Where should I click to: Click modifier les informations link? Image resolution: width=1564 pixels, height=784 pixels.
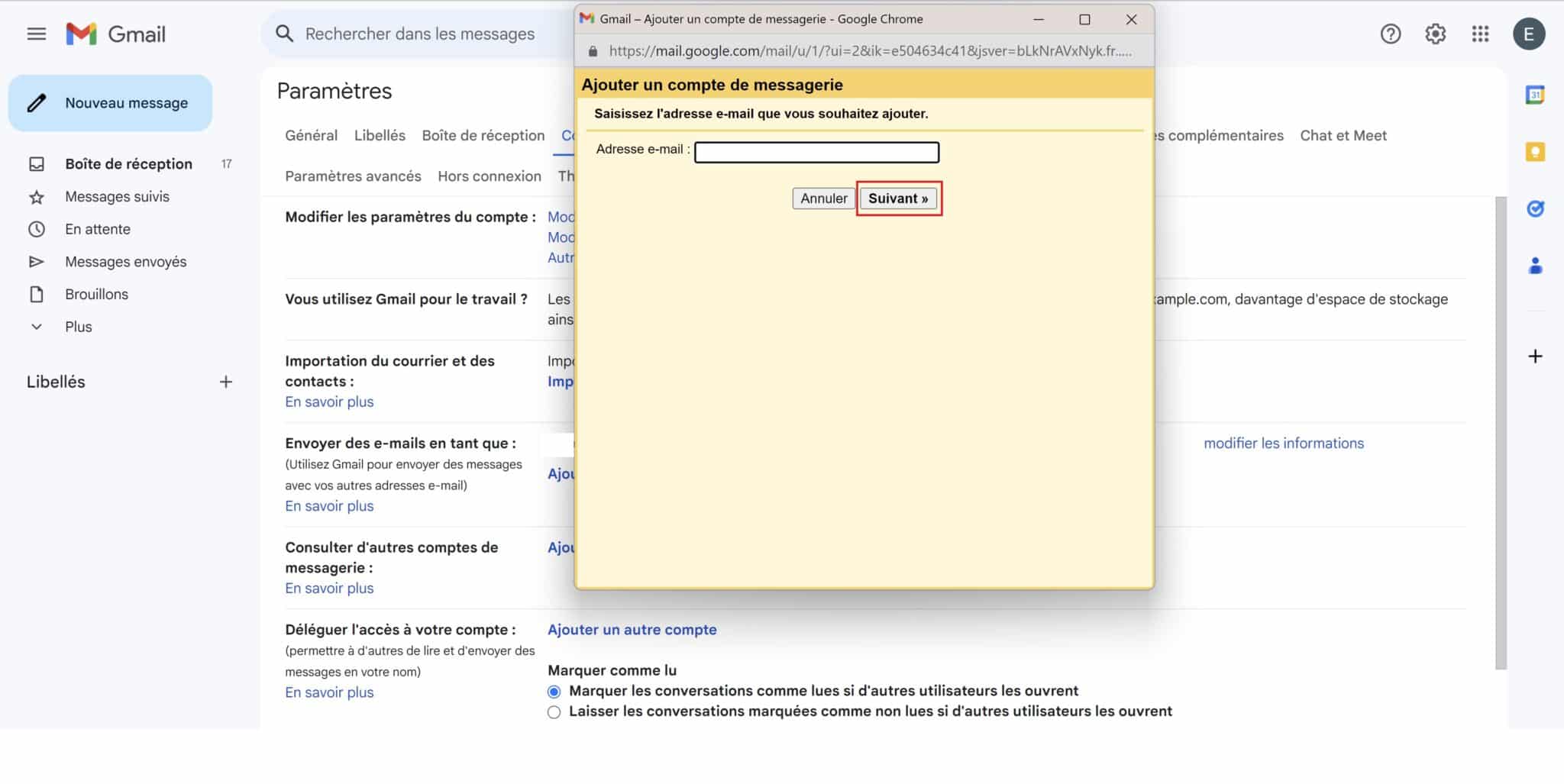pos(1283,444)
